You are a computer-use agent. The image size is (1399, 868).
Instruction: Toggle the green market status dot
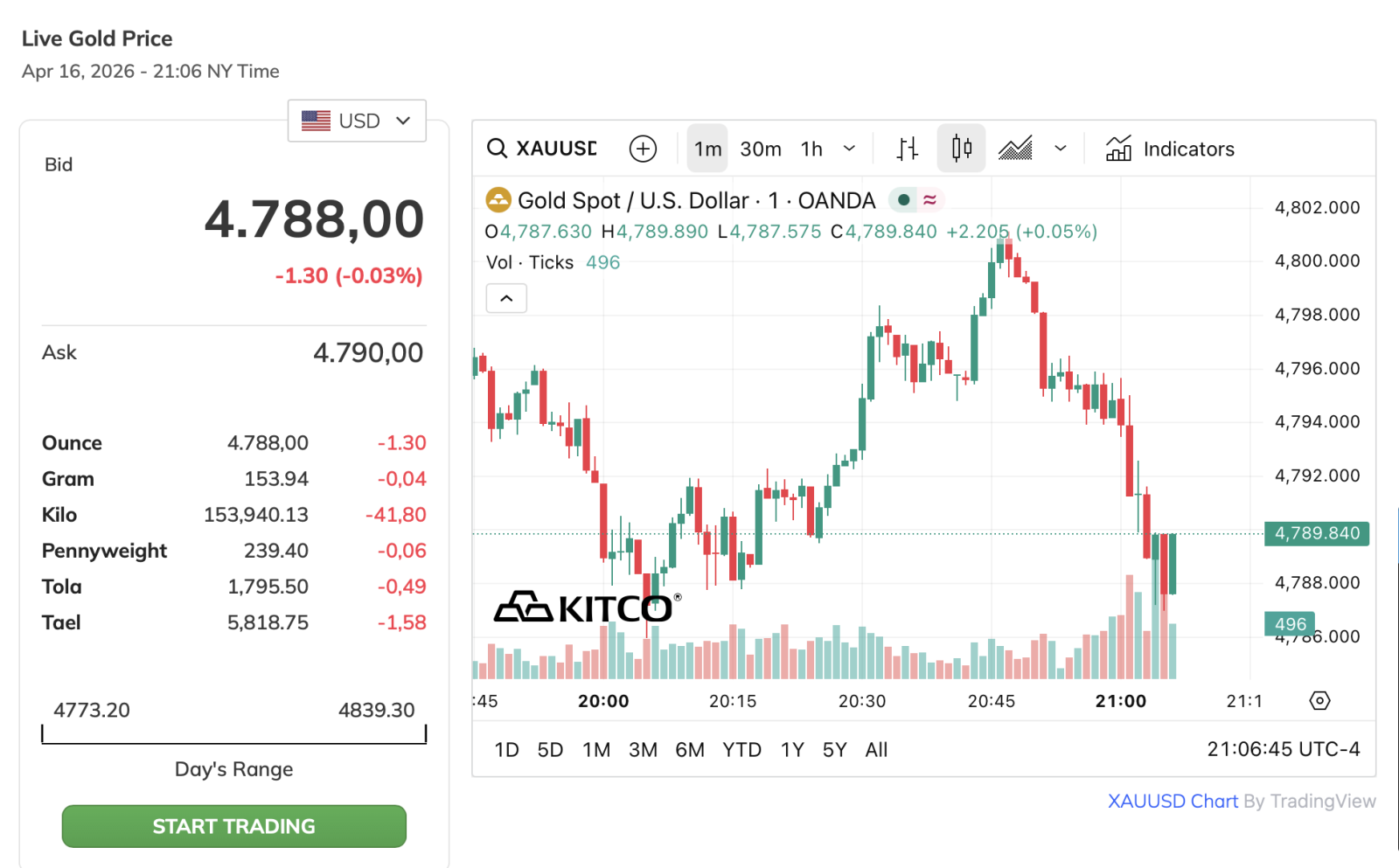[x=904, y=200]
